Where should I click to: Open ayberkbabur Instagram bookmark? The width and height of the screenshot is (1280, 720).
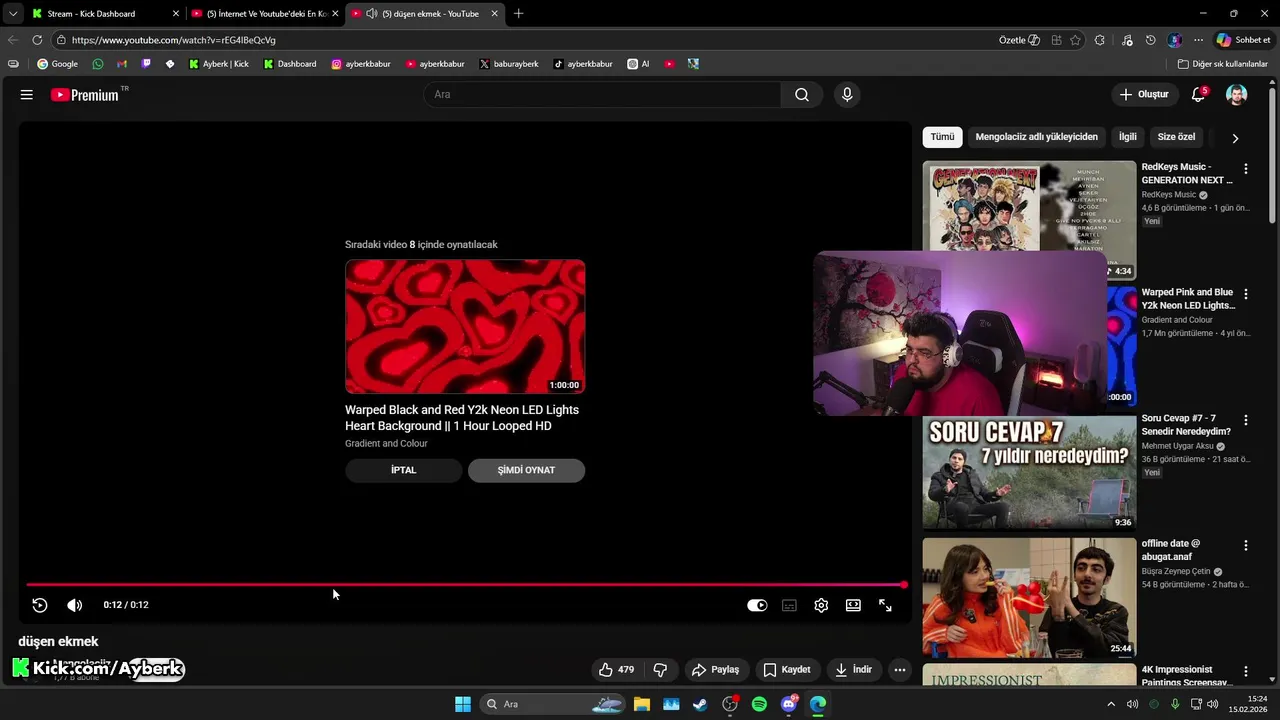tap(361, 64)
